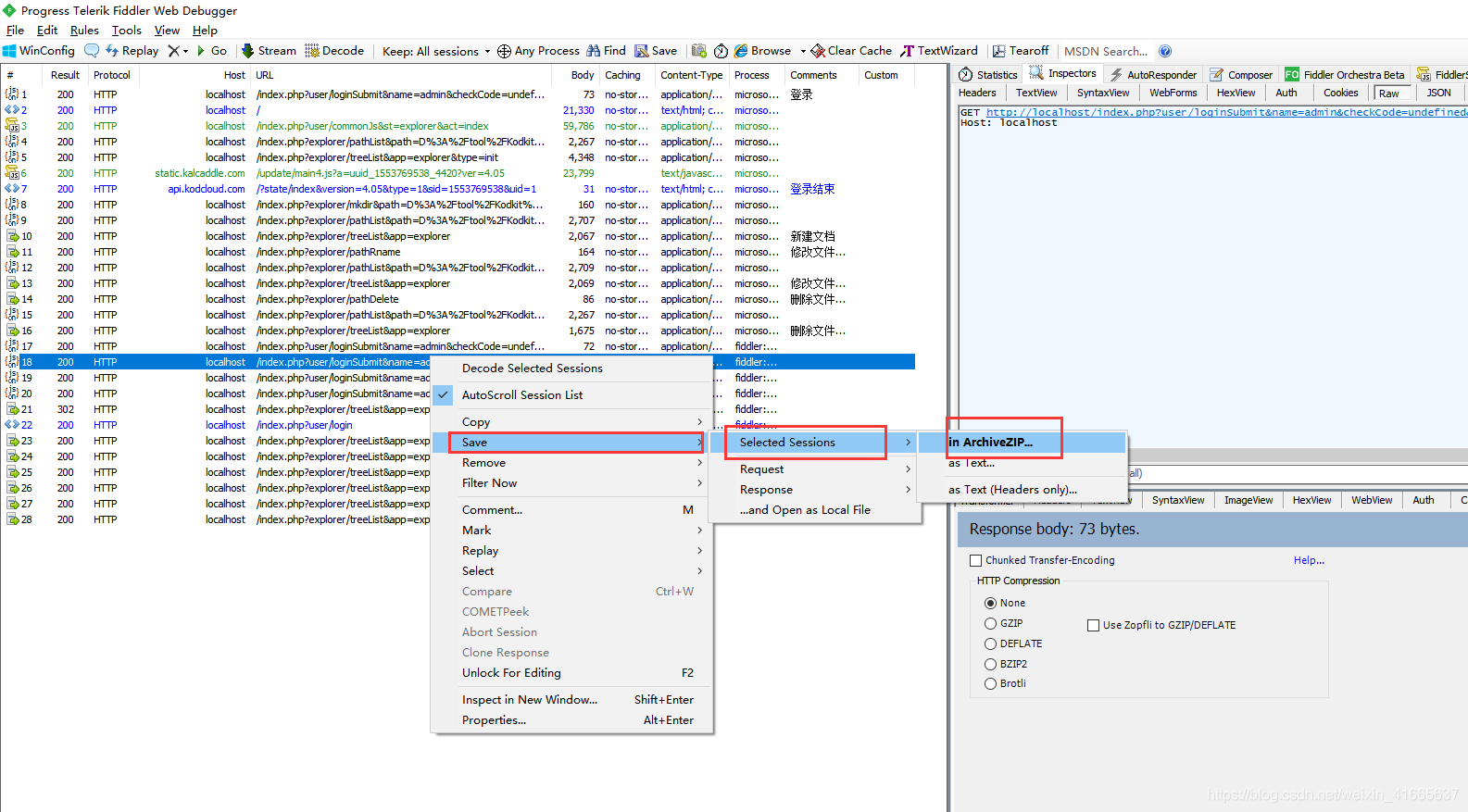Click the comment speech bubble icon
Image resolution: width=1468 pixels, height=812 pixels.
click(92, 51)
